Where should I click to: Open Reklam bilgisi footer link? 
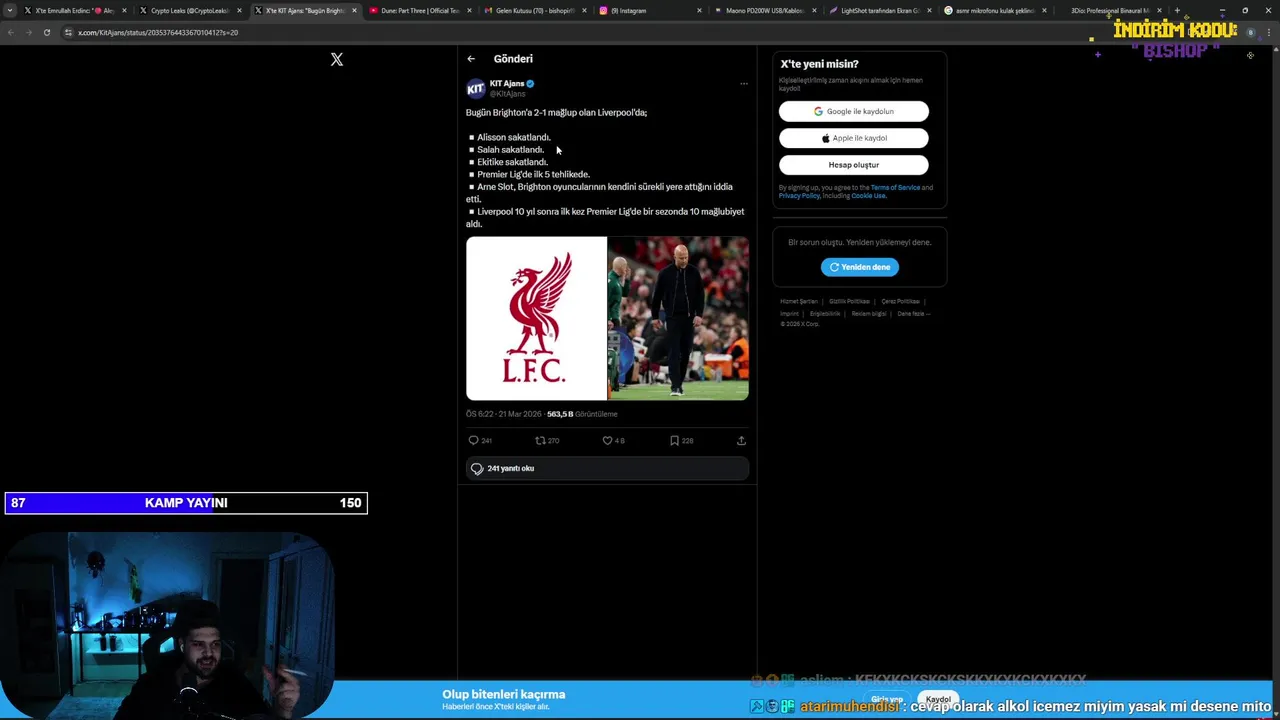coord(869,314)
